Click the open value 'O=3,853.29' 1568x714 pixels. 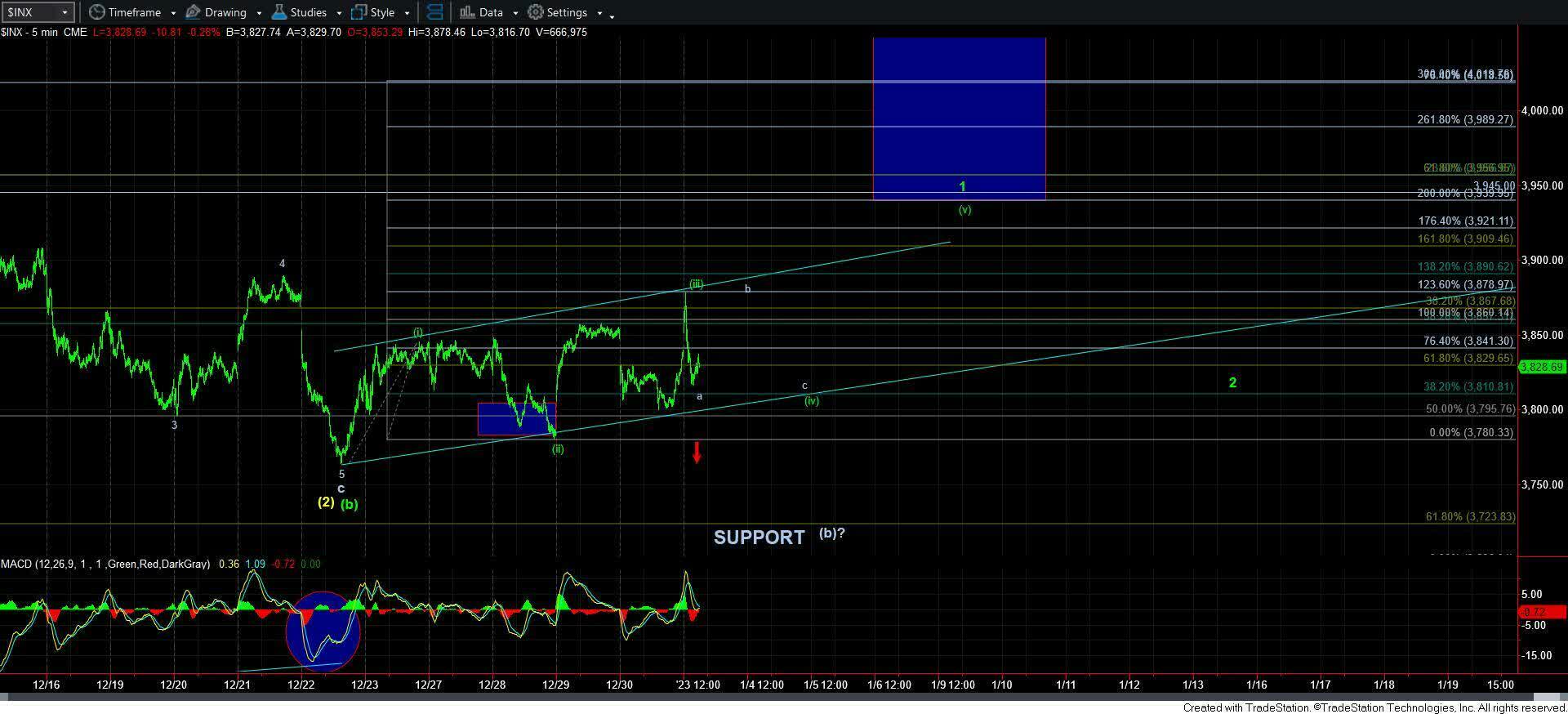pos(374,32)
